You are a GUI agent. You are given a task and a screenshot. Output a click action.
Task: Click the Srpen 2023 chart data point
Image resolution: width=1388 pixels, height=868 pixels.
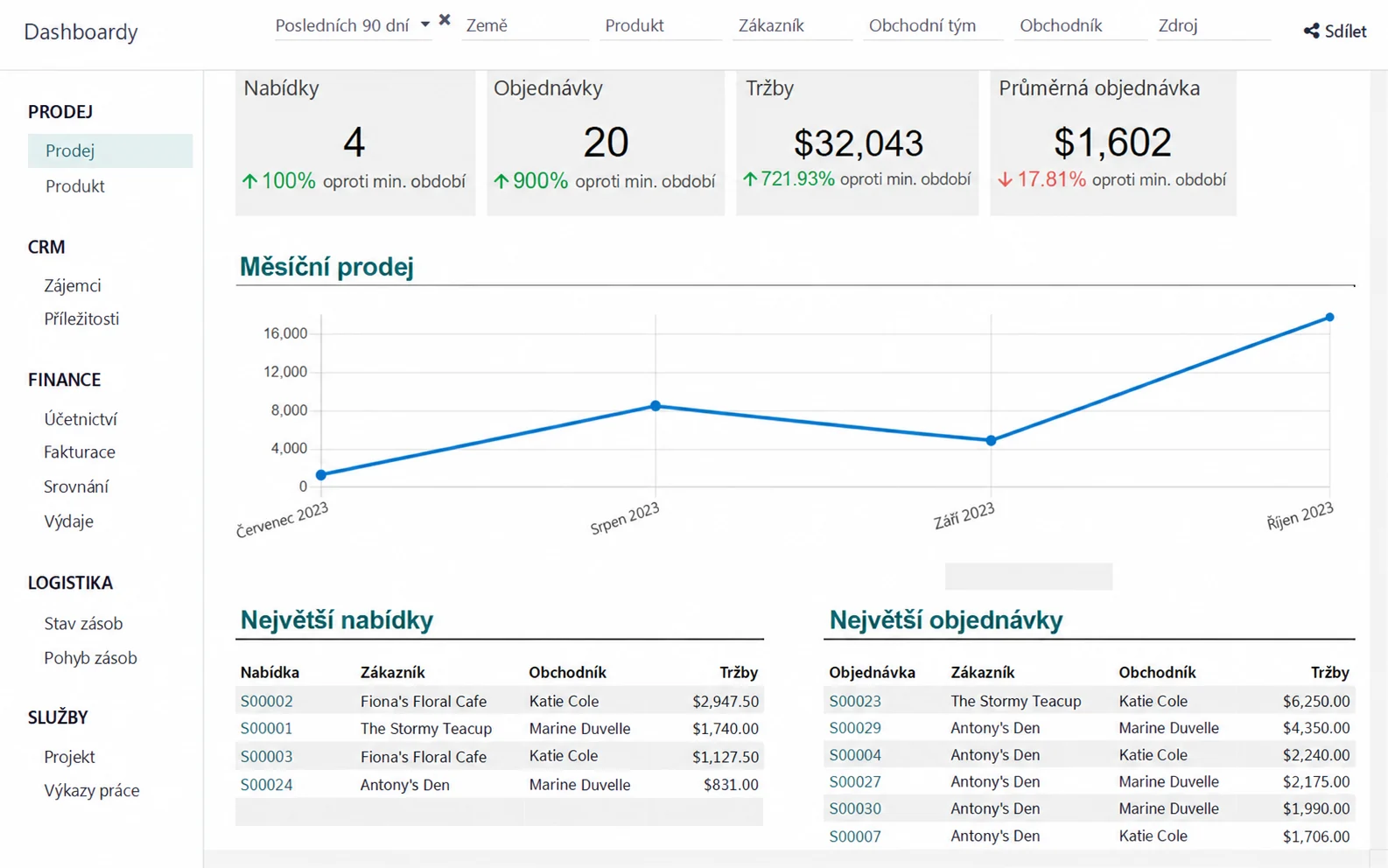[655, 406]
